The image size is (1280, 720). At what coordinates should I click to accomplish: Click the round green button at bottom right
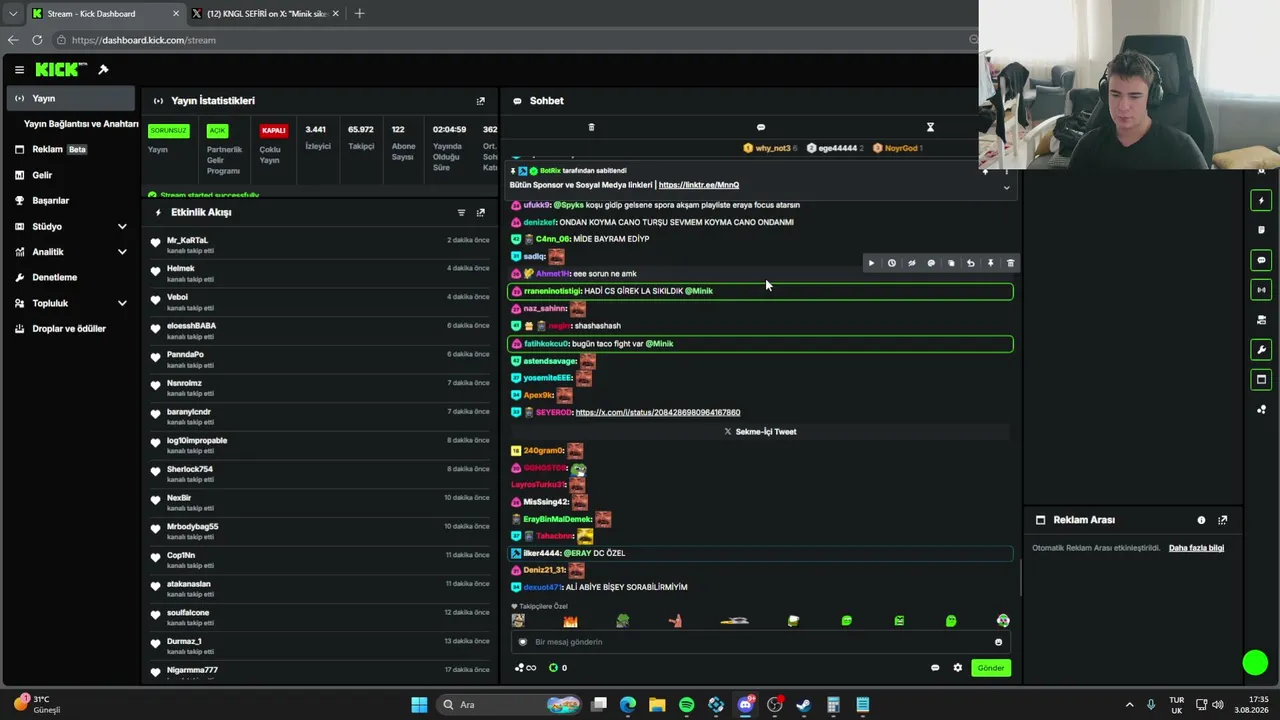pyautogui.click(x=1255, y=663)
